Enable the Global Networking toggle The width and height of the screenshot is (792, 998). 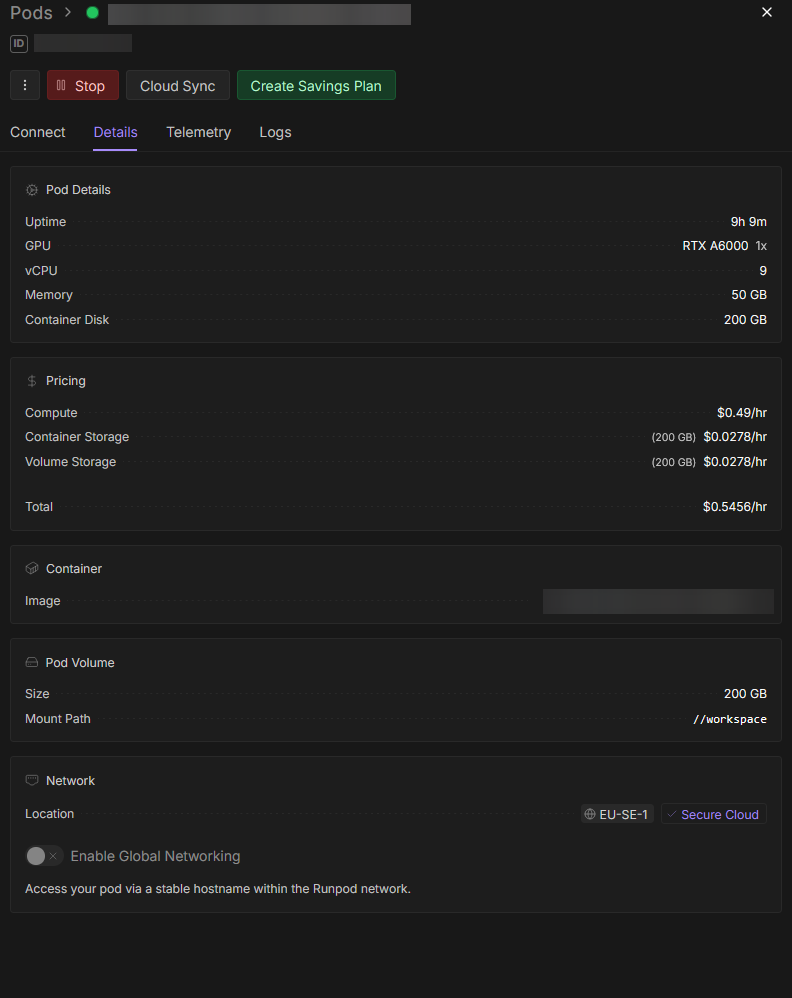(x=44, y=856)
